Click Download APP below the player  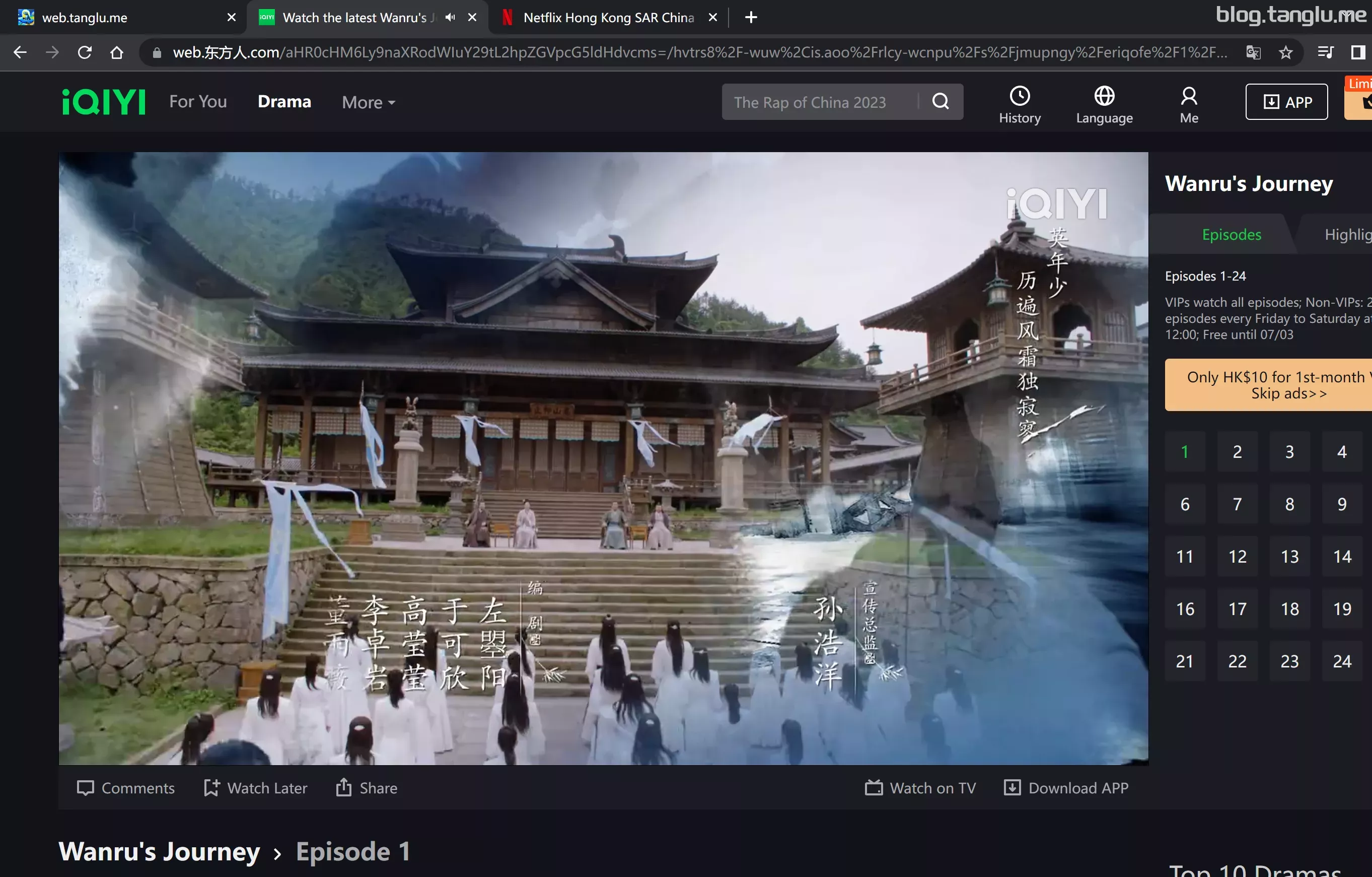(1065, 787)
